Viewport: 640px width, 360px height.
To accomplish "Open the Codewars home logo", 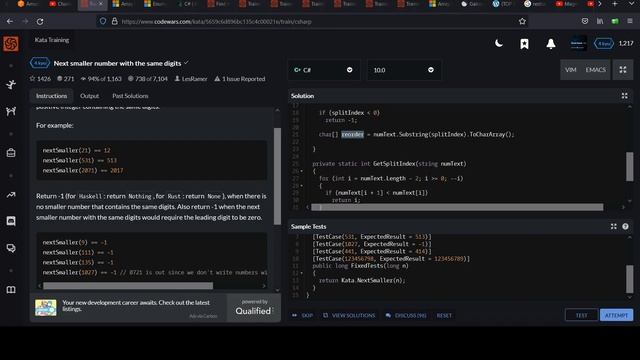I will pyautogui.click(x=11, y=44).
